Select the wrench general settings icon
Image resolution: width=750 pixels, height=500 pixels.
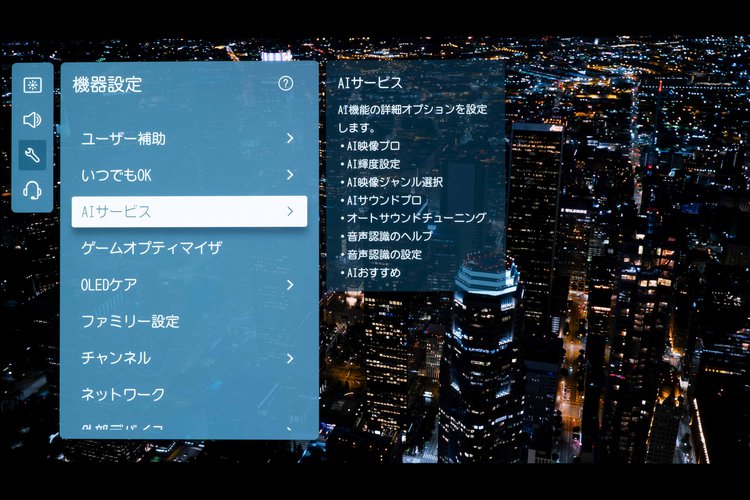tap(32, 155)
